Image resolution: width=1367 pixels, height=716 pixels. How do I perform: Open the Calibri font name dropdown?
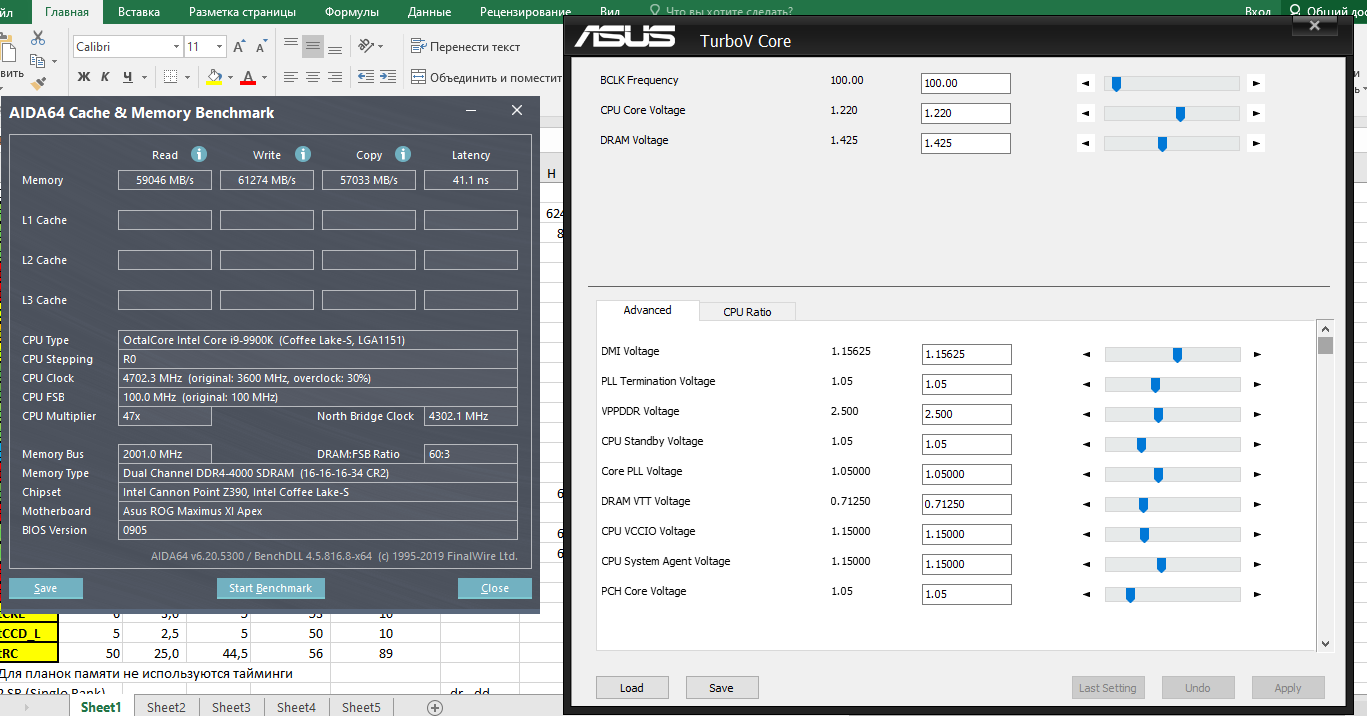[x=176, y=47]
